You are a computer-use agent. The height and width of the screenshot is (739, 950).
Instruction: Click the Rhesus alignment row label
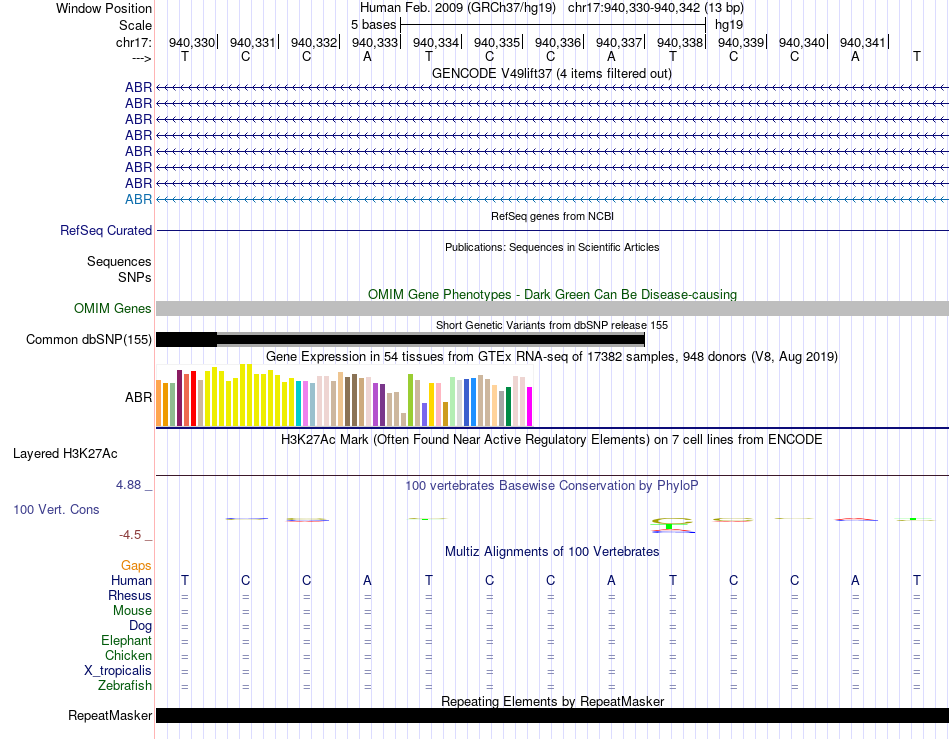pyautogui.click(x=130, y=596)
